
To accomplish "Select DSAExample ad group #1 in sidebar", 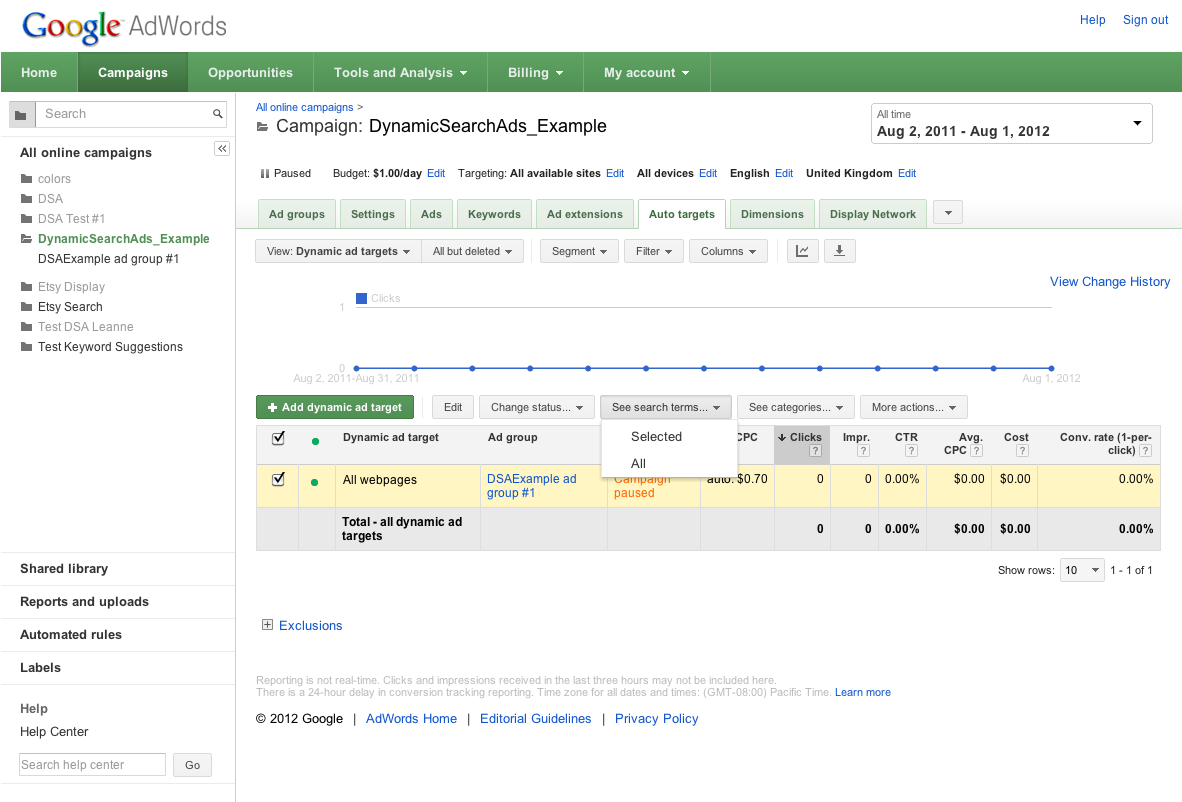I will (109, 259).
